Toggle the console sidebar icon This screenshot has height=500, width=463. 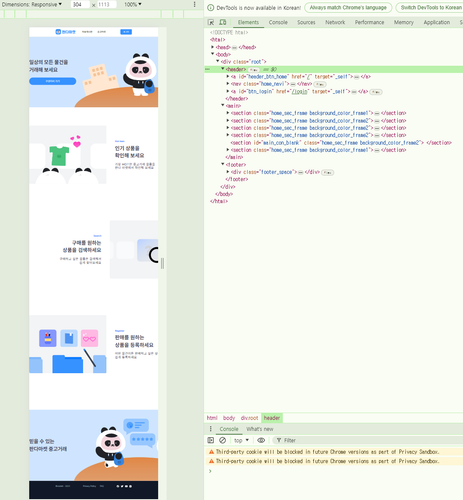click(211, 440)
